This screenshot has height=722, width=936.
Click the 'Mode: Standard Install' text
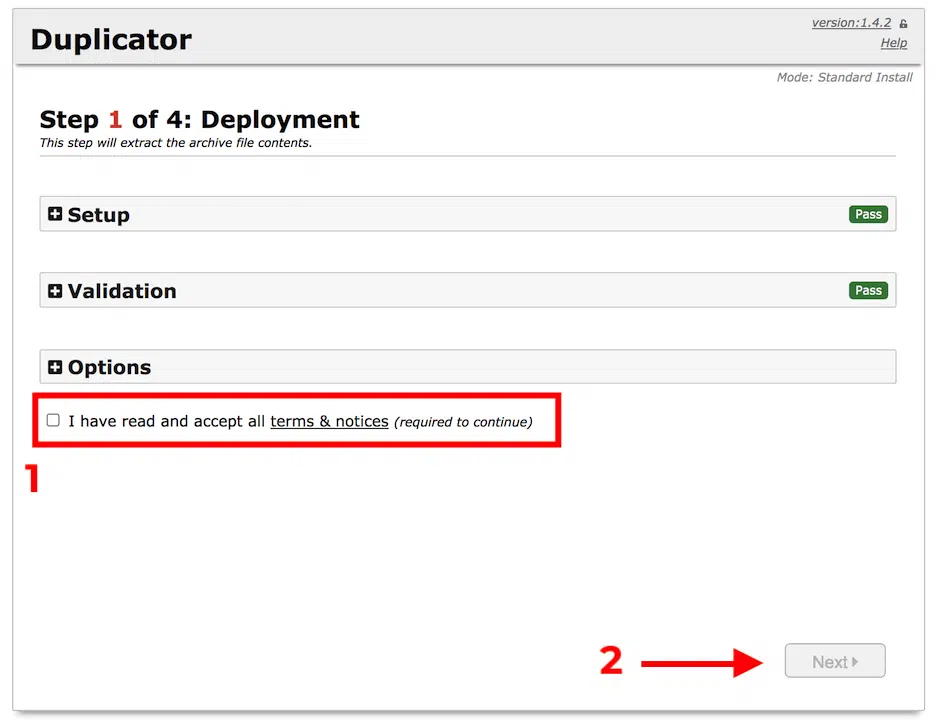844,78
